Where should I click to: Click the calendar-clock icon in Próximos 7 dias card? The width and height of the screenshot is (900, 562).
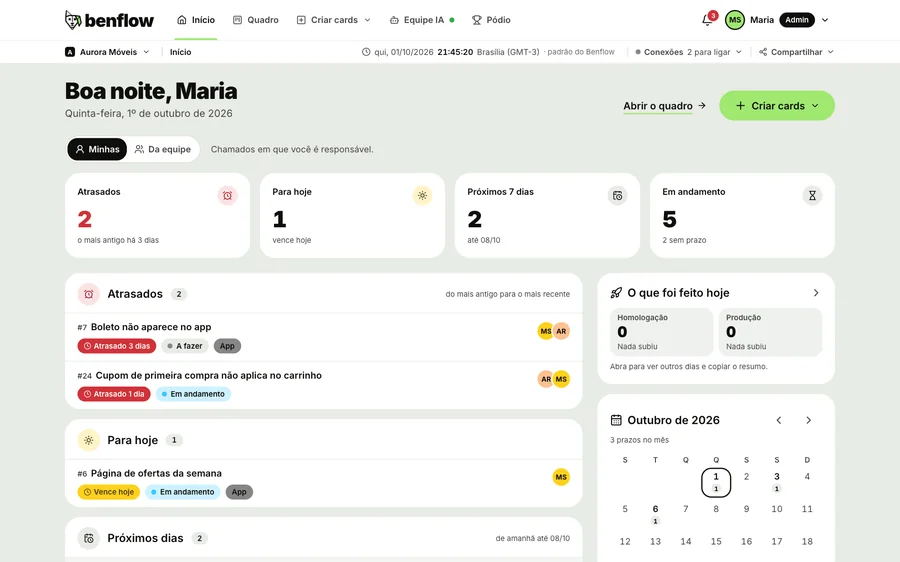[618, 196]
